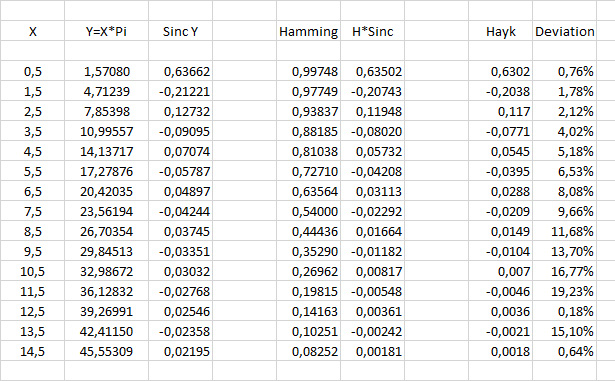Select Hamming value 0,08252
The width and height of the screenshot is (615, 381).
[x=308, y=351]
